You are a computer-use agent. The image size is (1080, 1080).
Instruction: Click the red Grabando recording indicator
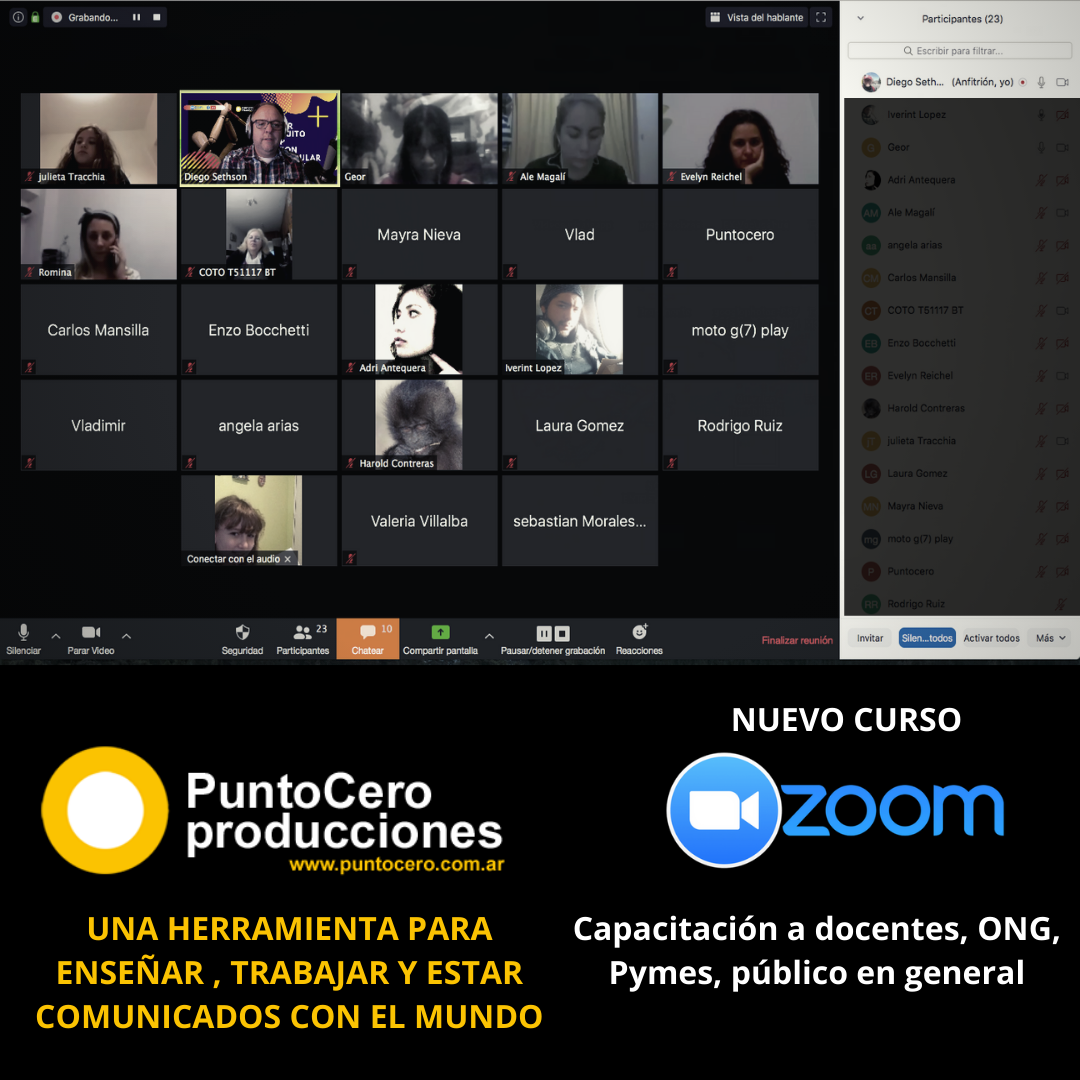(56, 17)
